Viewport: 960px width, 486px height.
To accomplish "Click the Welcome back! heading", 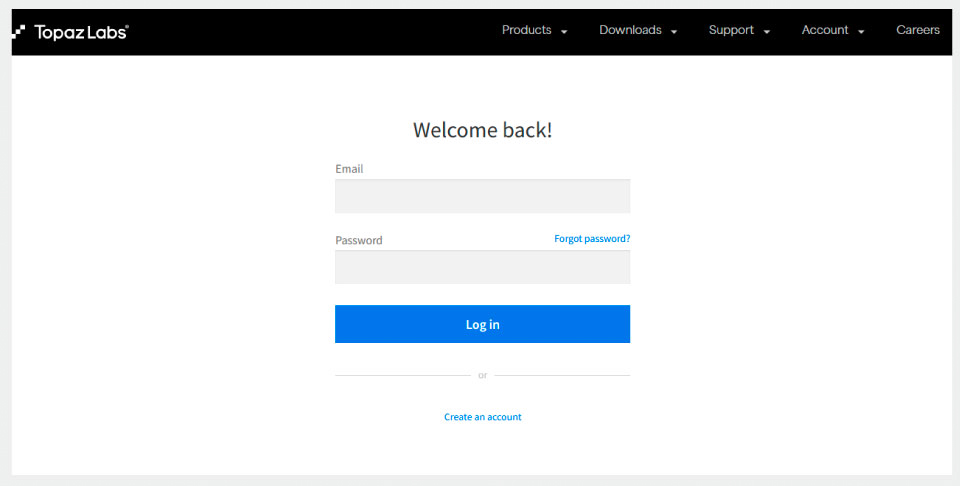I will [482, 130].
